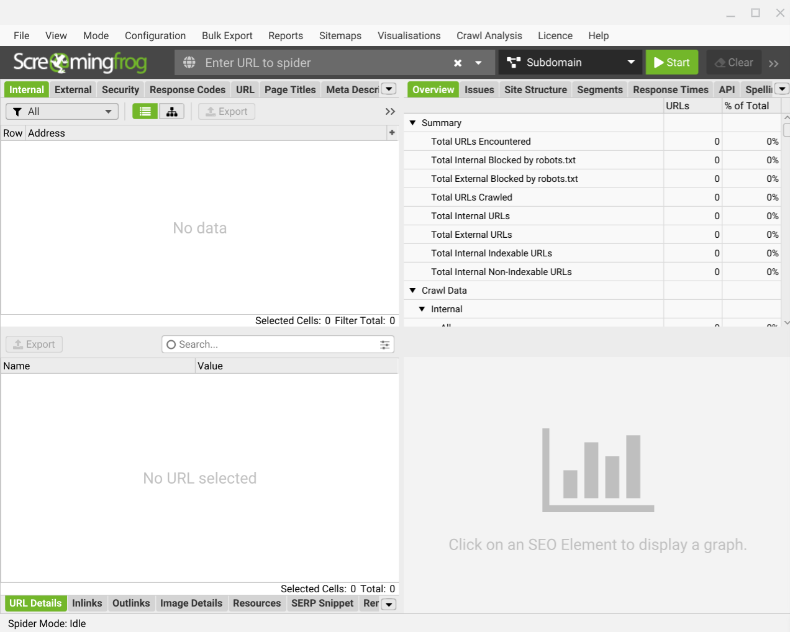Select Total External URLs row
Image resolution: width=790 pixels, height=632 pixels.
(592, 234)
